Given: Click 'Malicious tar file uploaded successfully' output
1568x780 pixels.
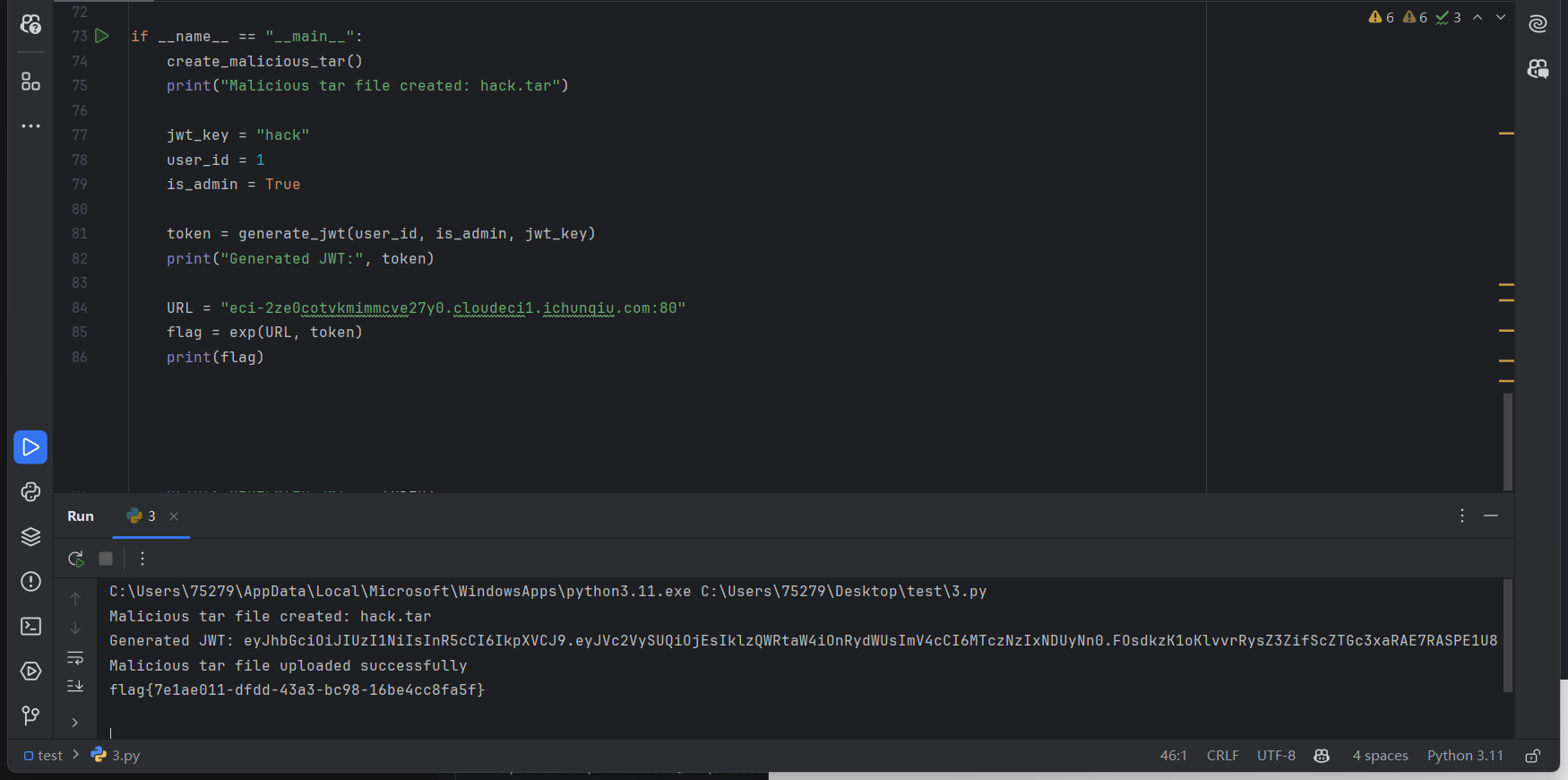Looking at the screenshot, I should (x=288, y=666).
